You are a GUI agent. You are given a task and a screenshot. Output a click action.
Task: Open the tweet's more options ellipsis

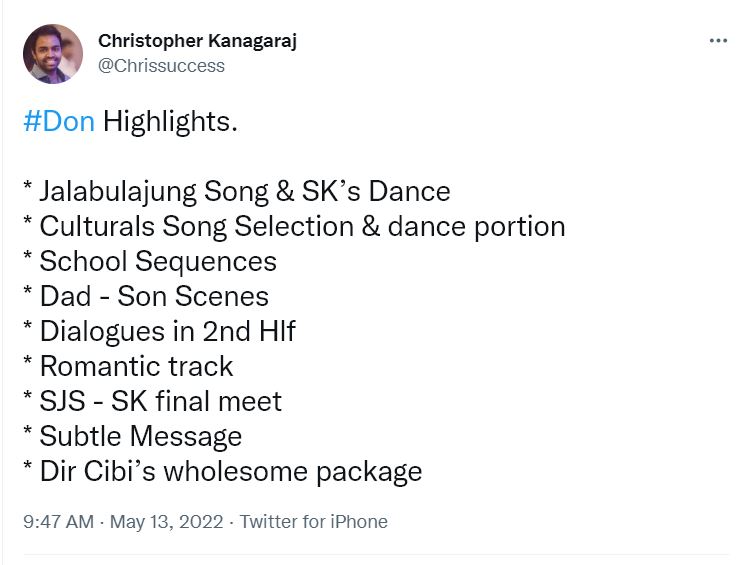click(718, 41)
